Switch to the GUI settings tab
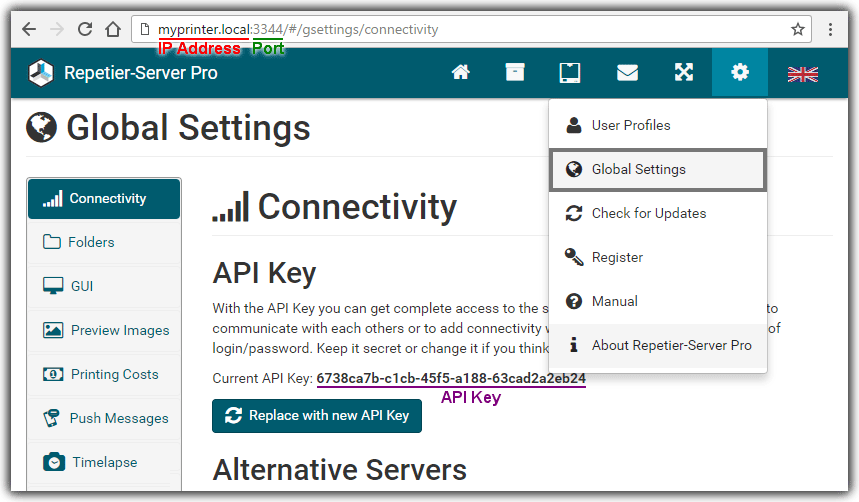Screen dimensions: 859x502 point(104,286)
